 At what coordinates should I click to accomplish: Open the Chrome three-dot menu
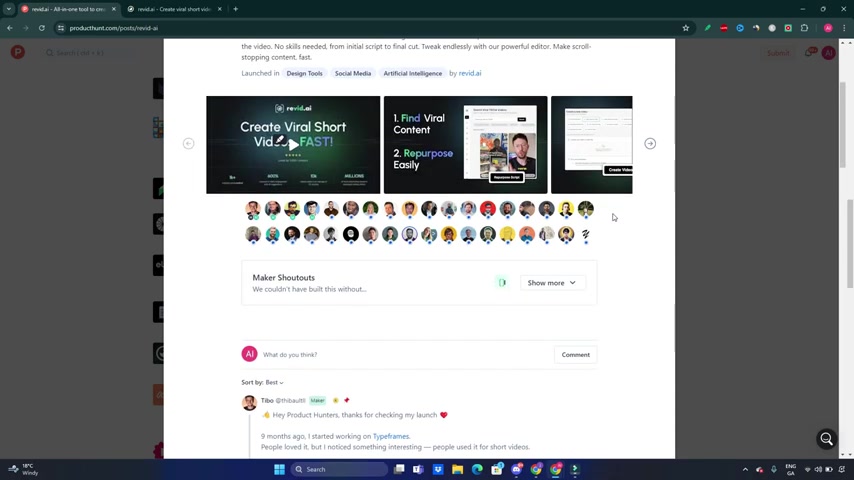tap(844, 28)
